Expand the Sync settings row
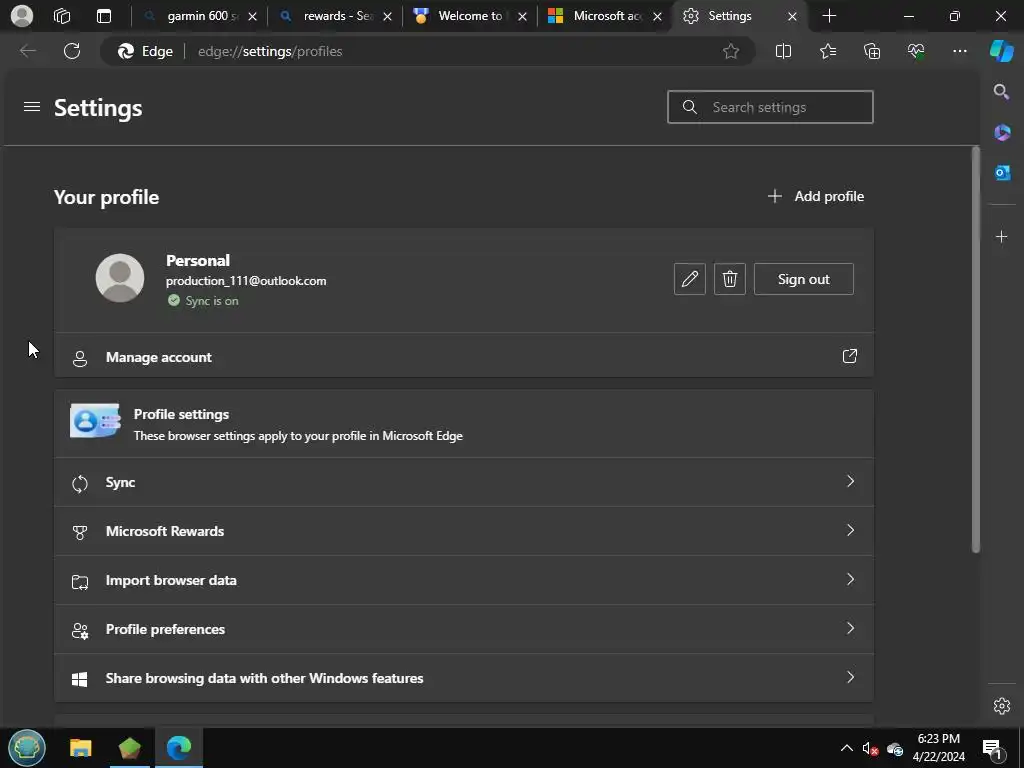This screenshot has width=1024, height=768. click(464, 482)
